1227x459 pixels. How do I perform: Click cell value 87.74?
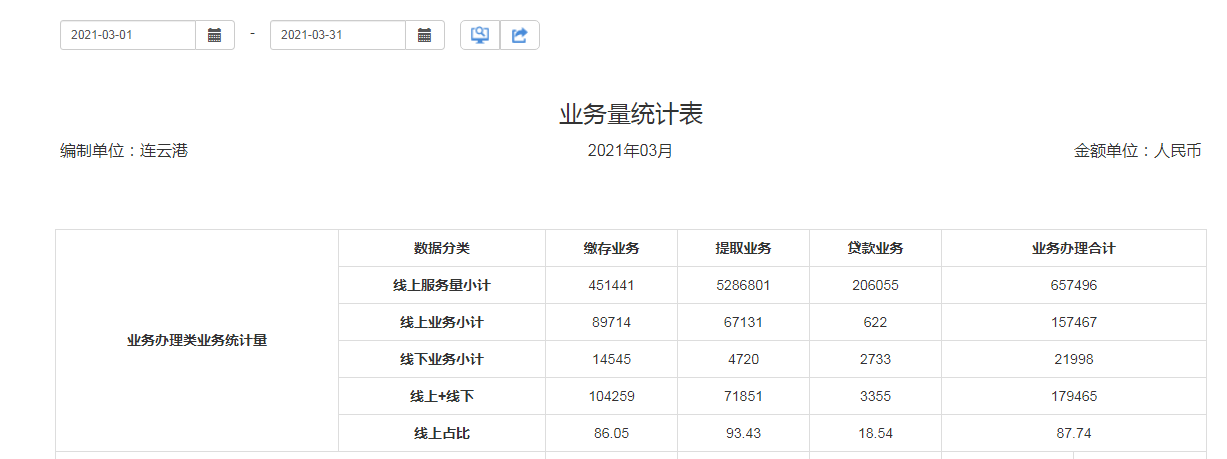[x=1074, y=433]
